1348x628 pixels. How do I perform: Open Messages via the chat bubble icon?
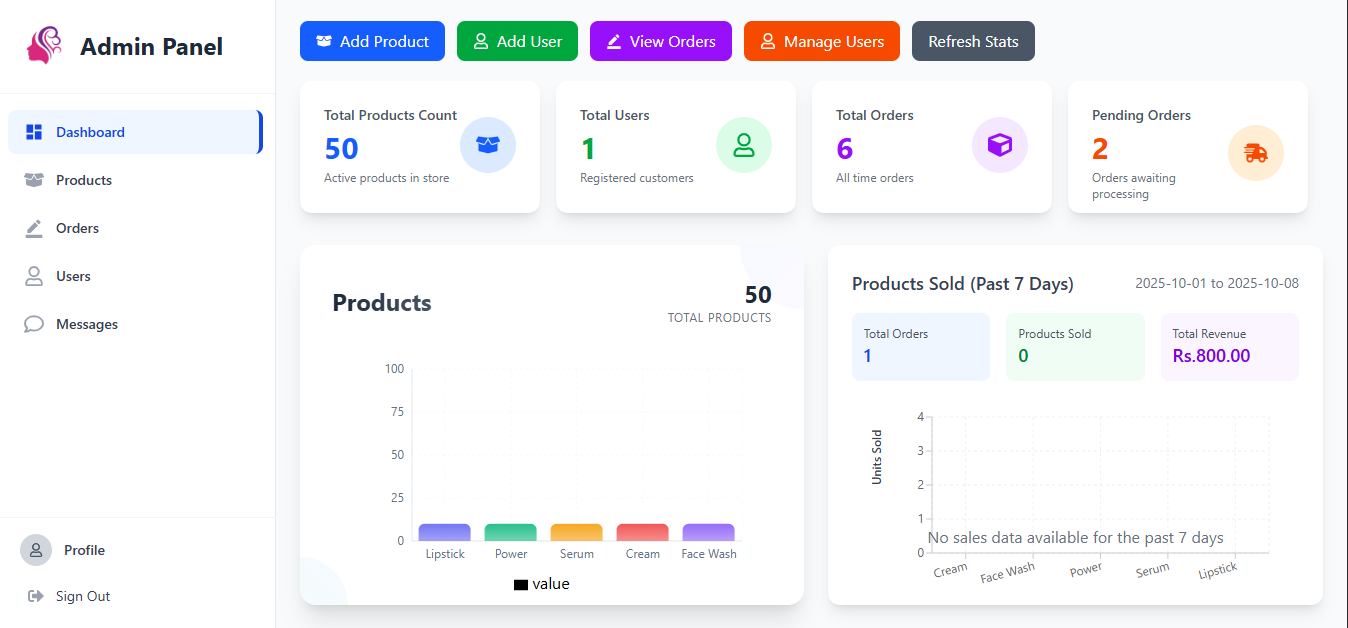[x=34, y=324]
